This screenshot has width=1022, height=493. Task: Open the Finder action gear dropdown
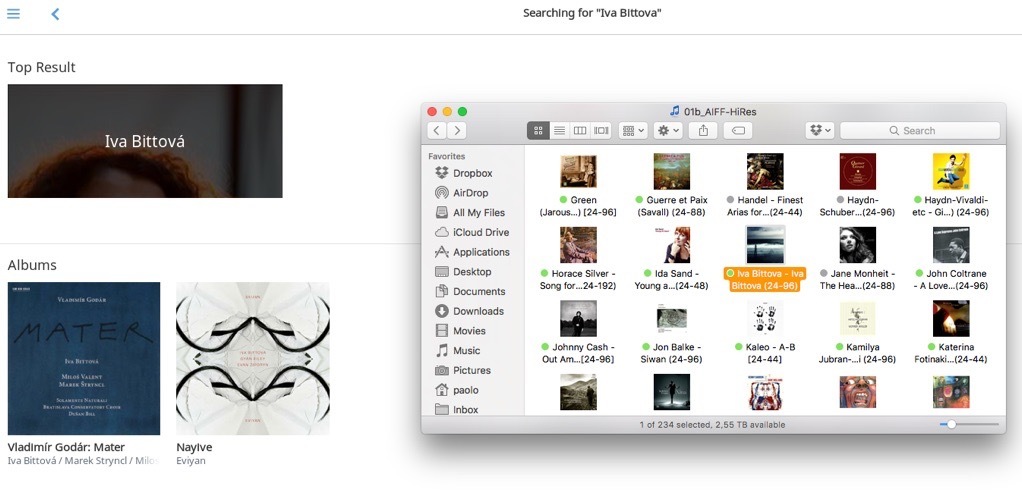(669, 130)
